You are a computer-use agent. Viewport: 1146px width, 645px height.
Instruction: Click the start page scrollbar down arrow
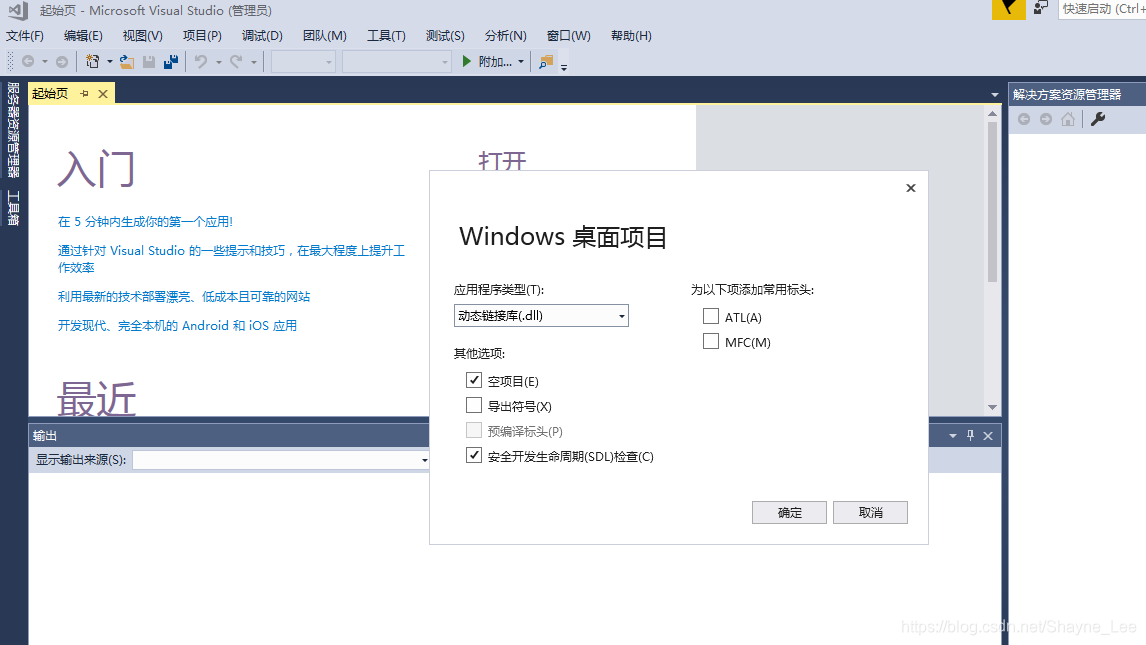pos(993,407)
